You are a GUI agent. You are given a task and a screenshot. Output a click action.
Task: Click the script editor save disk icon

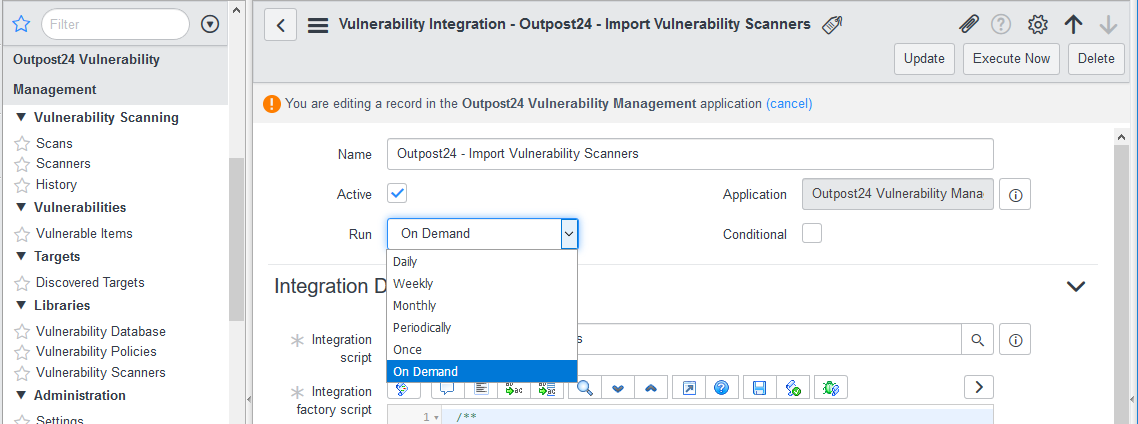760,387
